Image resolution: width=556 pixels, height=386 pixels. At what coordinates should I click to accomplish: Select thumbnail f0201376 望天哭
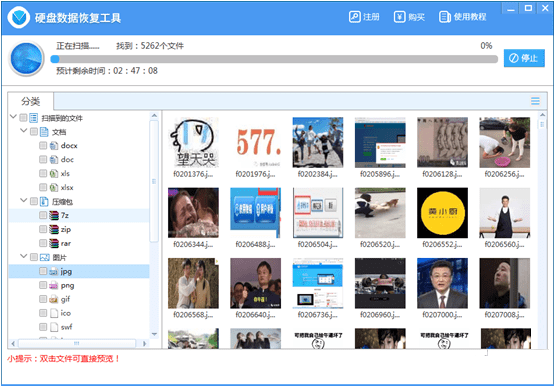[x=193, y=142]
